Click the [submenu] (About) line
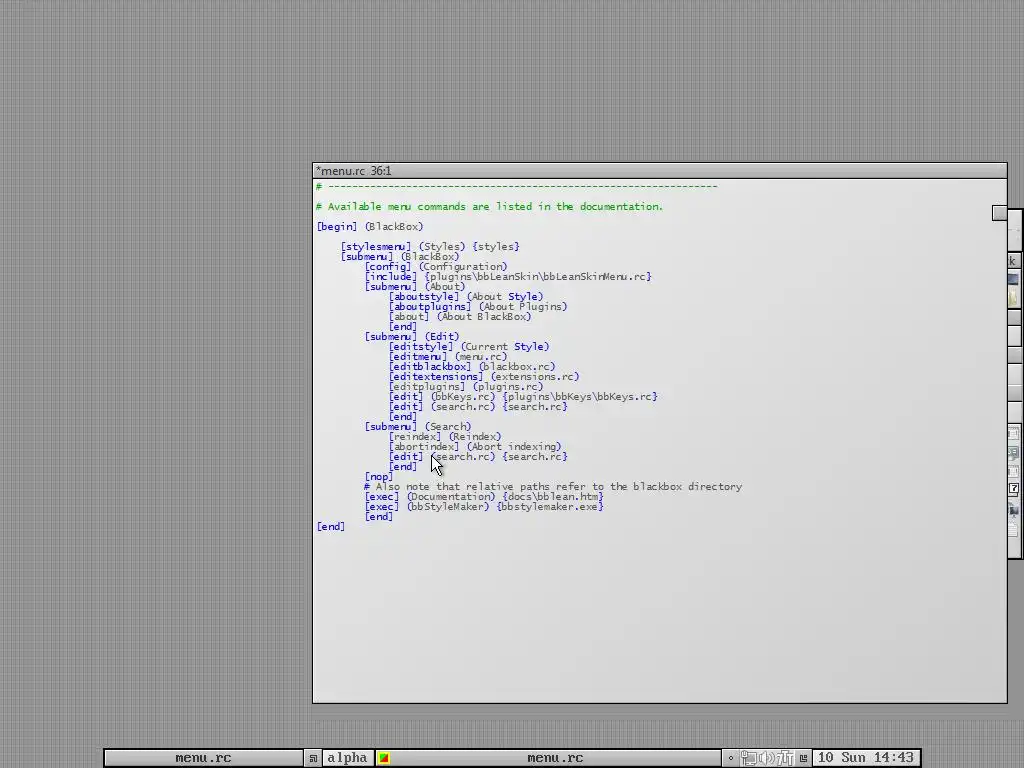The image size is (1024, 768). tap(415, 287)
